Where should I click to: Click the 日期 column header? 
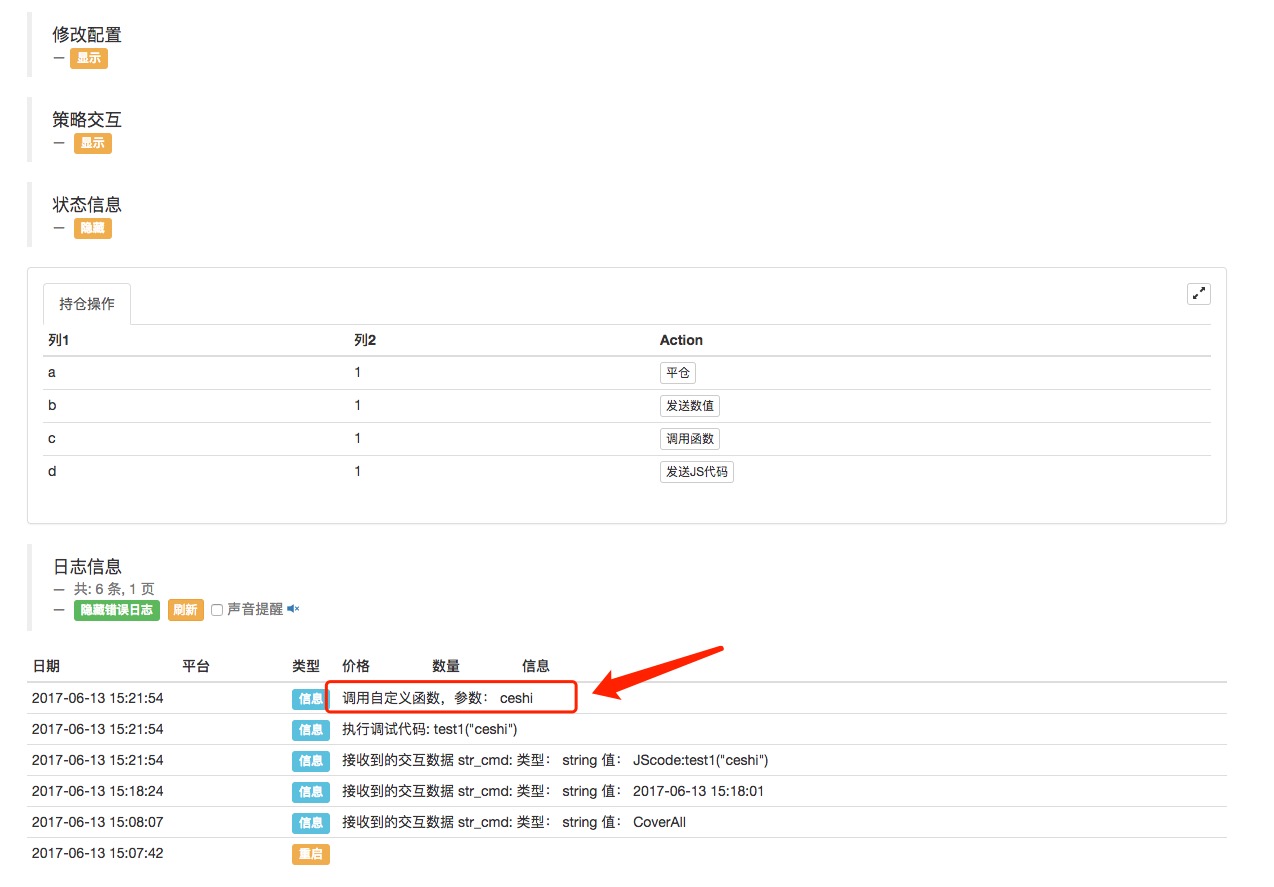point(46,666)
